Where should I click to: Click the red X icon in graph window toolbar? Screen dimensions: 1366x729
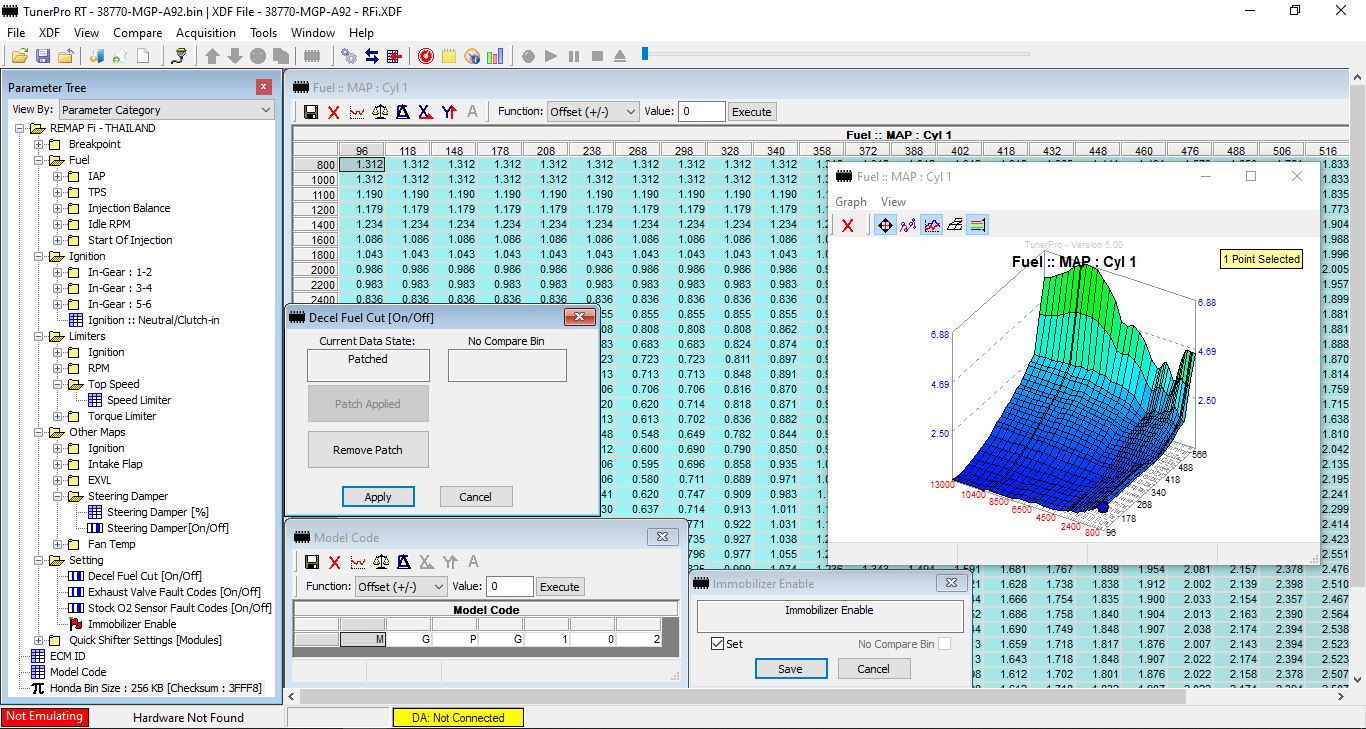(x=848, y=226)
